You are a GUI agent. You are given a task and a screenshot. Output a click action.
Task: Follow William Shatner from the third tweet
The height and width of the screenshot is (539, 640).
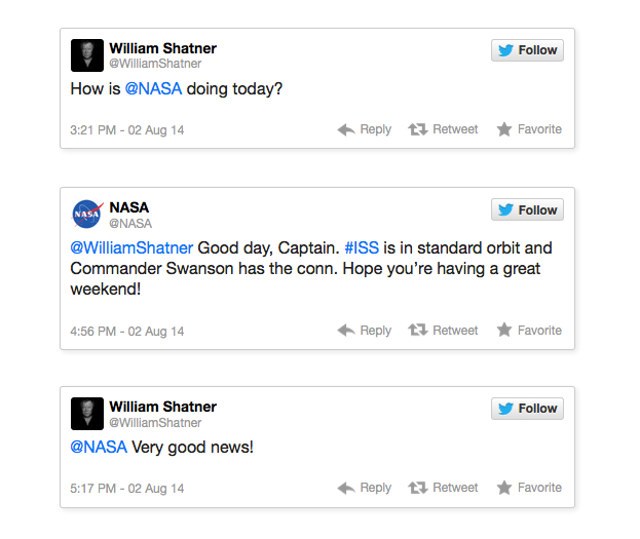click(x=527, y=408)
